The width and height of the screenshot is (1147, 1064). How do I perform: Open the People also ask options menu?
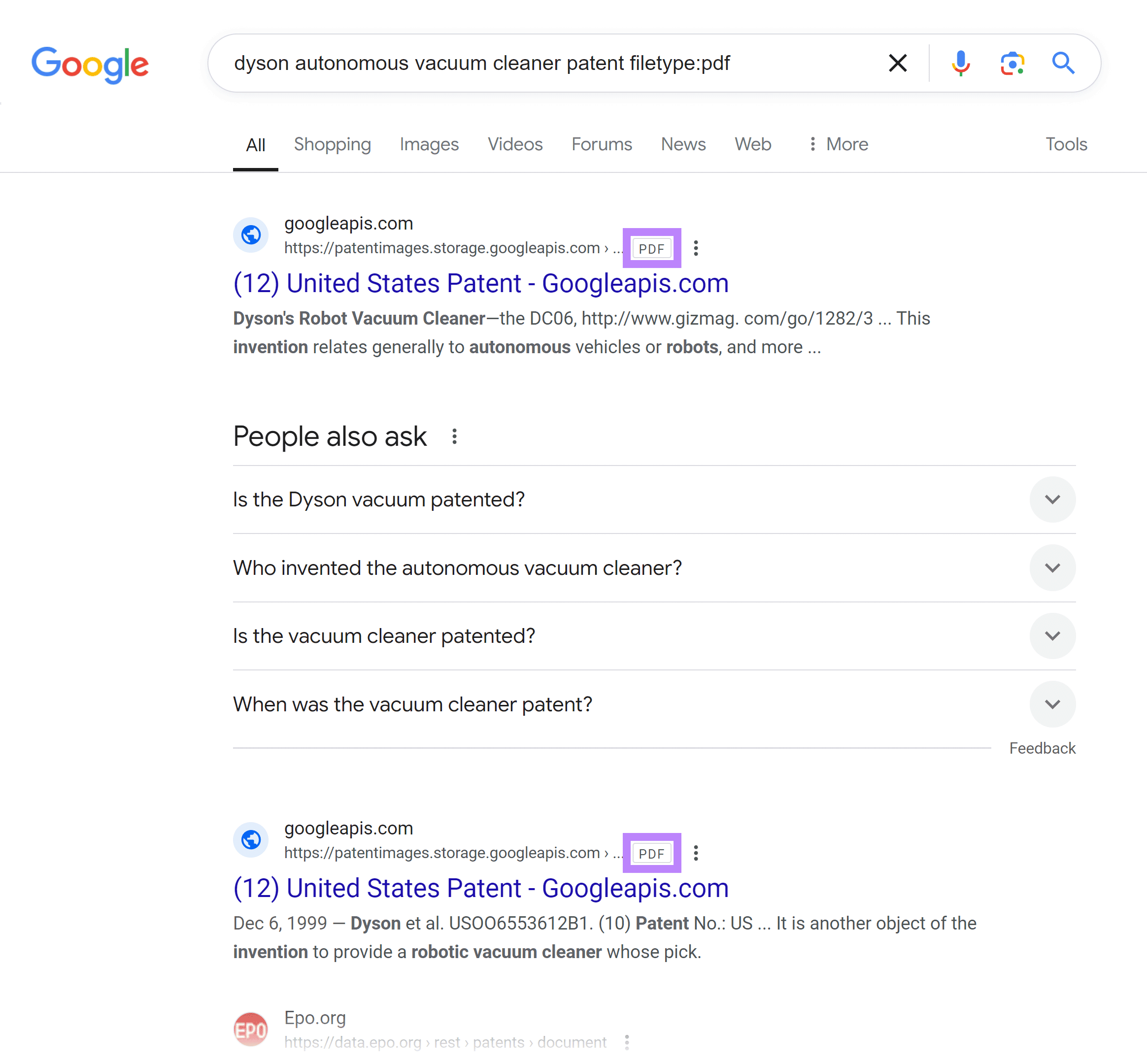pyautogui.click(x=454, y=436)
